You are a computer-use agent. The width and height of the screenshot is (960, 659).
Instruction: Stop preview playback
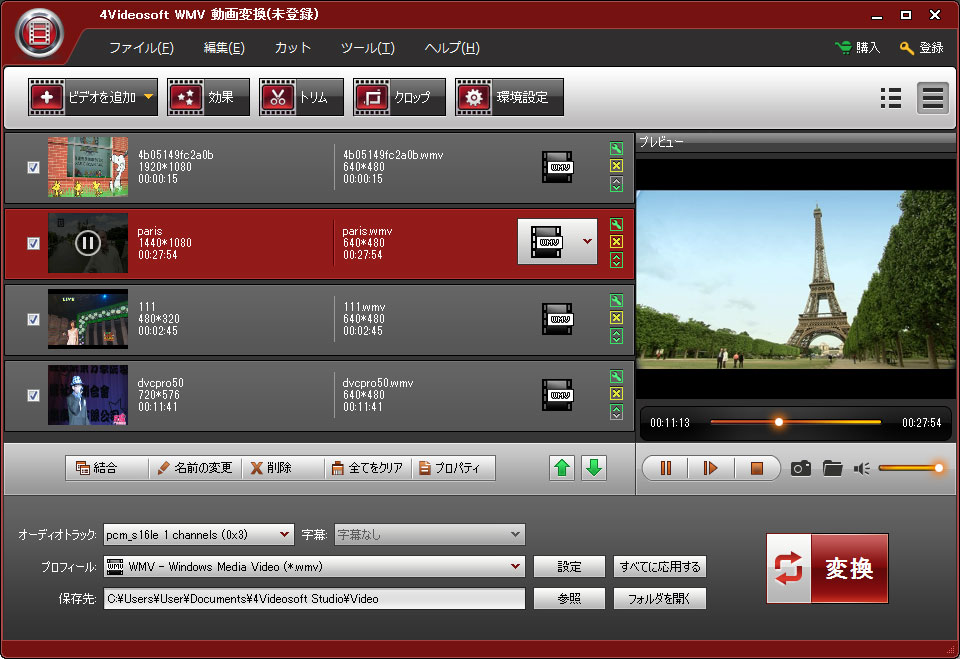(x=756, y=468)
